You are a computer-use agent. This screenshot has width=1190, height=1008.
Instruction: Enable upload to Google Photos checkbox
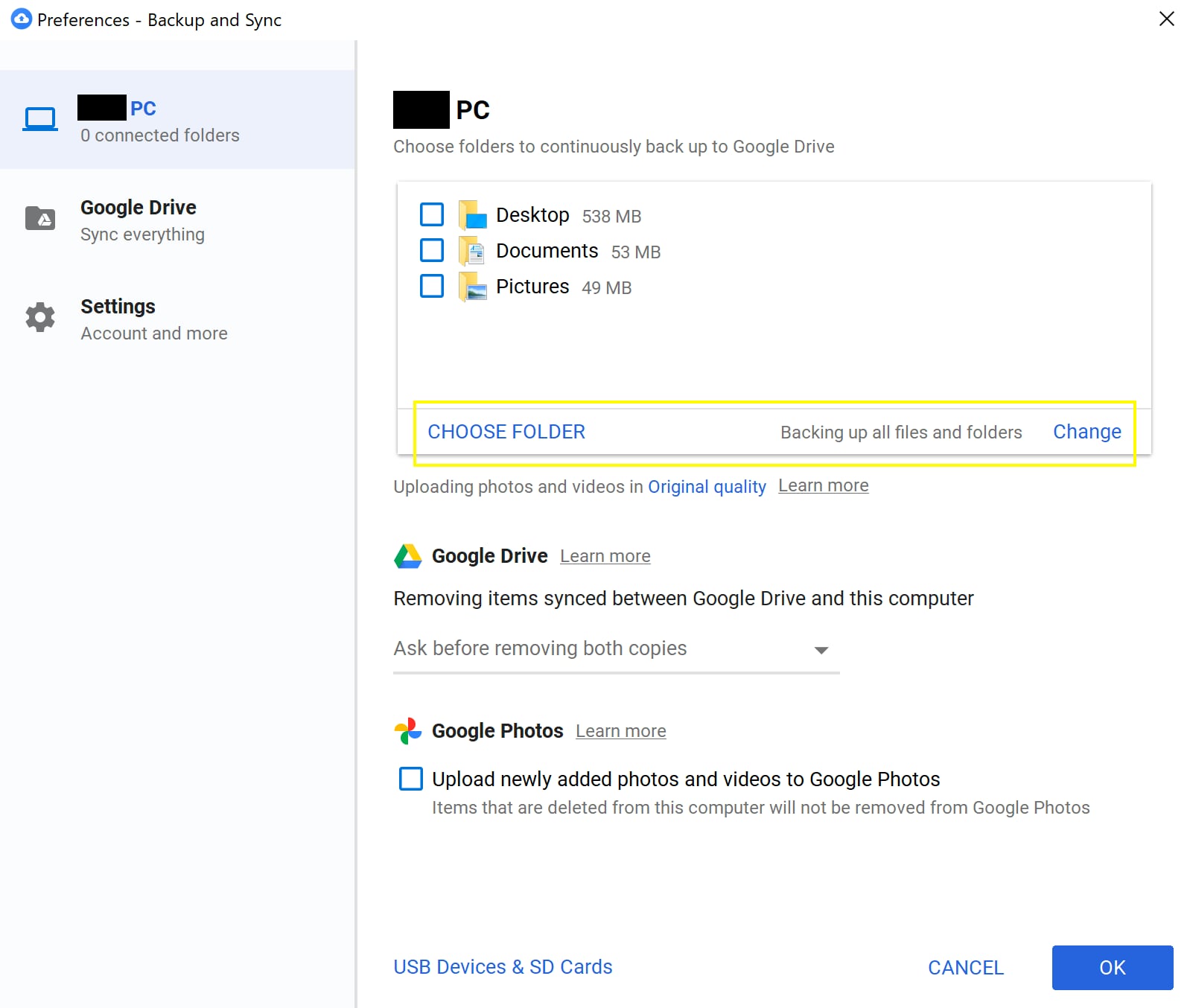[x=411, y=779]
